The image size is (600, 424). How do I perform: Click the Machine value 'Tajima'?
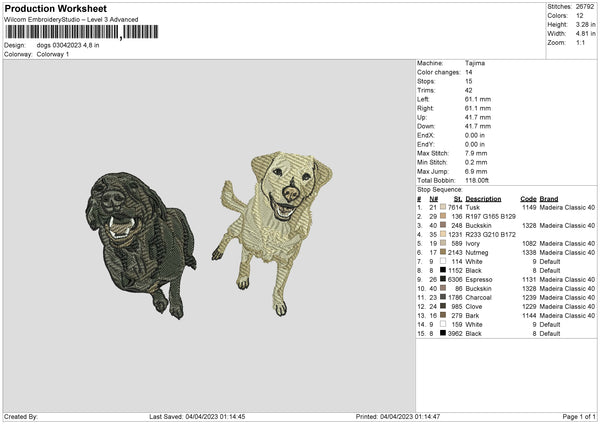[x=475, y=63]
